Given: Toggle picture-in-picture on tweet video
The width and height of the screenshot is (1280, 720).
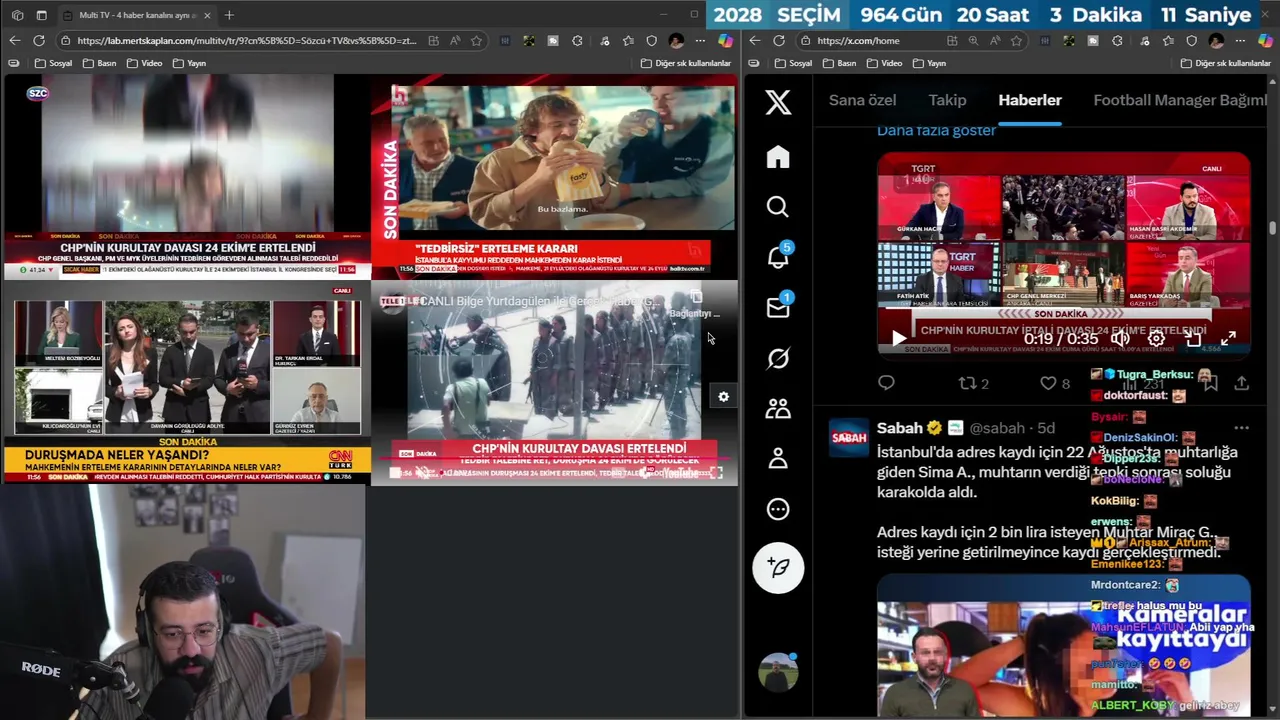Looking at the screenshot, I should pos(1193,339).
